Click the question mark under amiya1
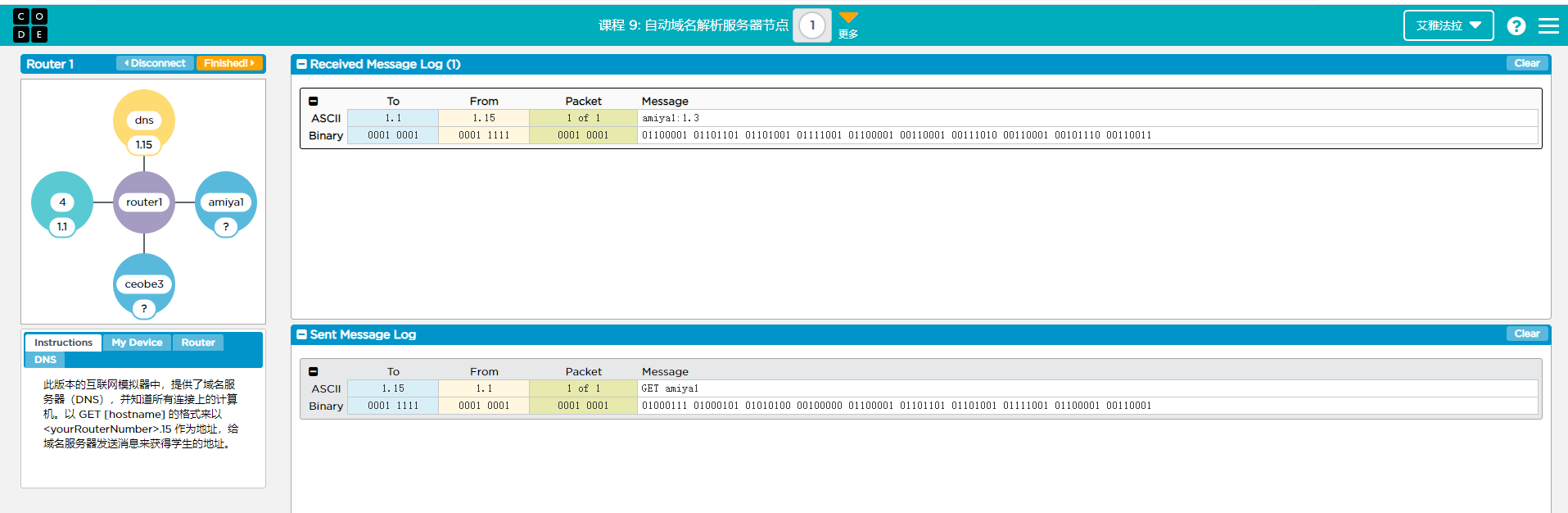This screenshot has height=513, width=1568. [x=226, y=227]
